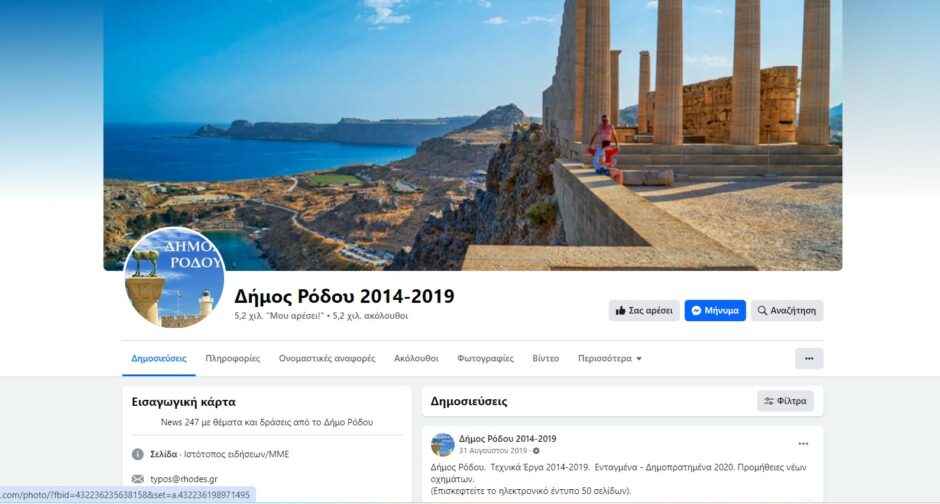Select the Ονομαστικές αναφορές tab
Screen dimensions: 940x504
coord(327,358)
